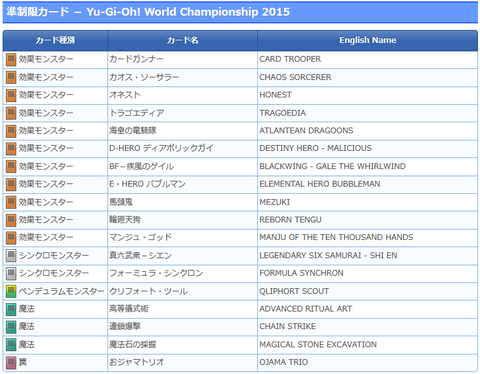Select BLACKWING - GALE THE WHIRLWIND text
This screenshot has height=374, width=480.
point(332,166)
